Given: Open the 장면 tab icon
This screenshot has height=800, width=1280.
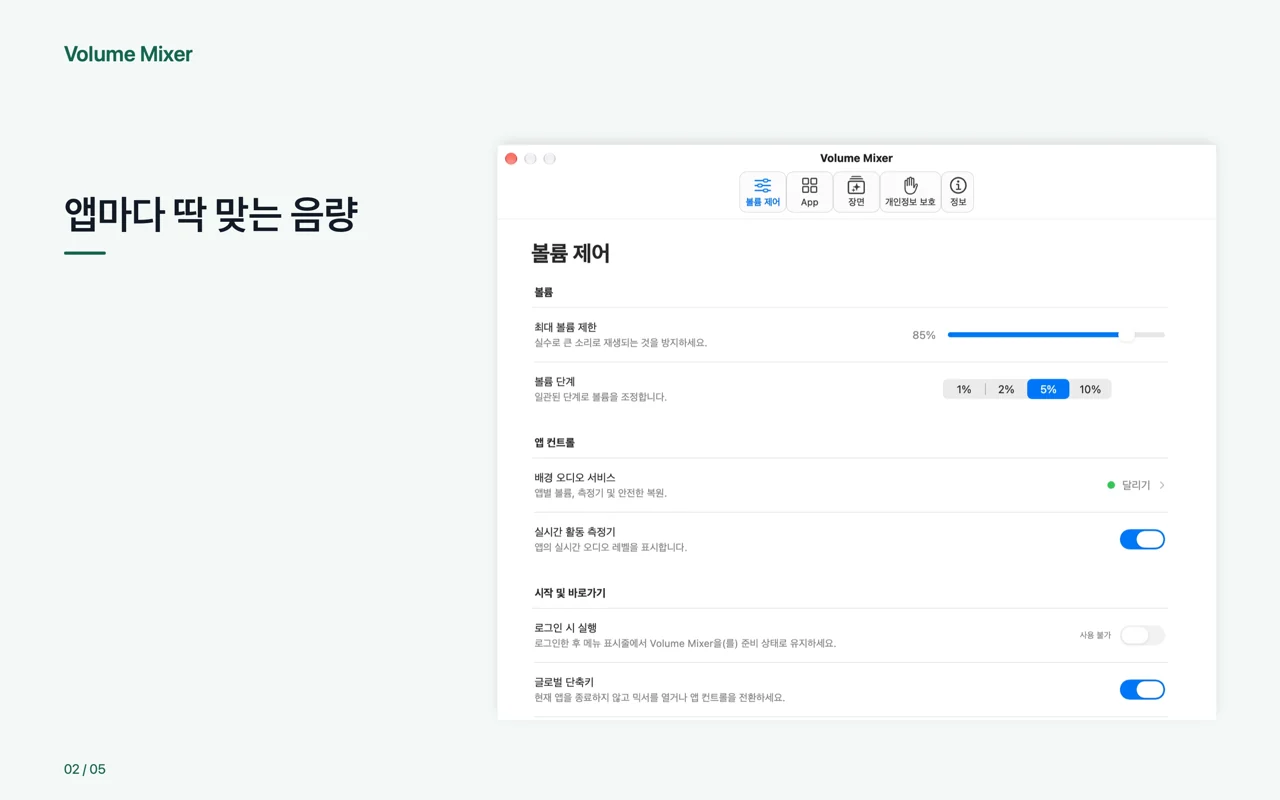Looking at the screenshot, I should 856,192.
